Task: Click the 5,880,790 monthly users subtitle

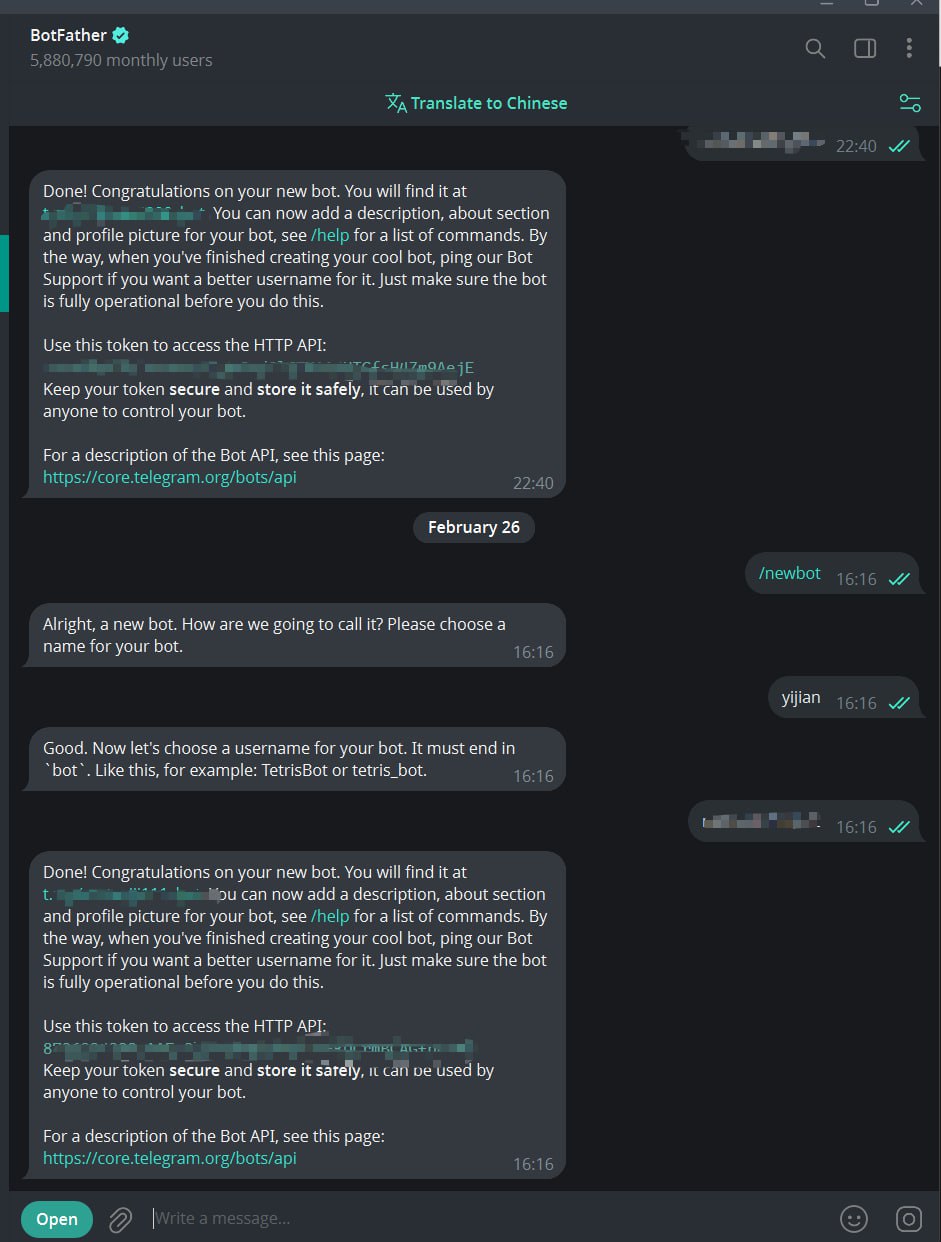Action: pyautogui.click(x=120, y=60)
